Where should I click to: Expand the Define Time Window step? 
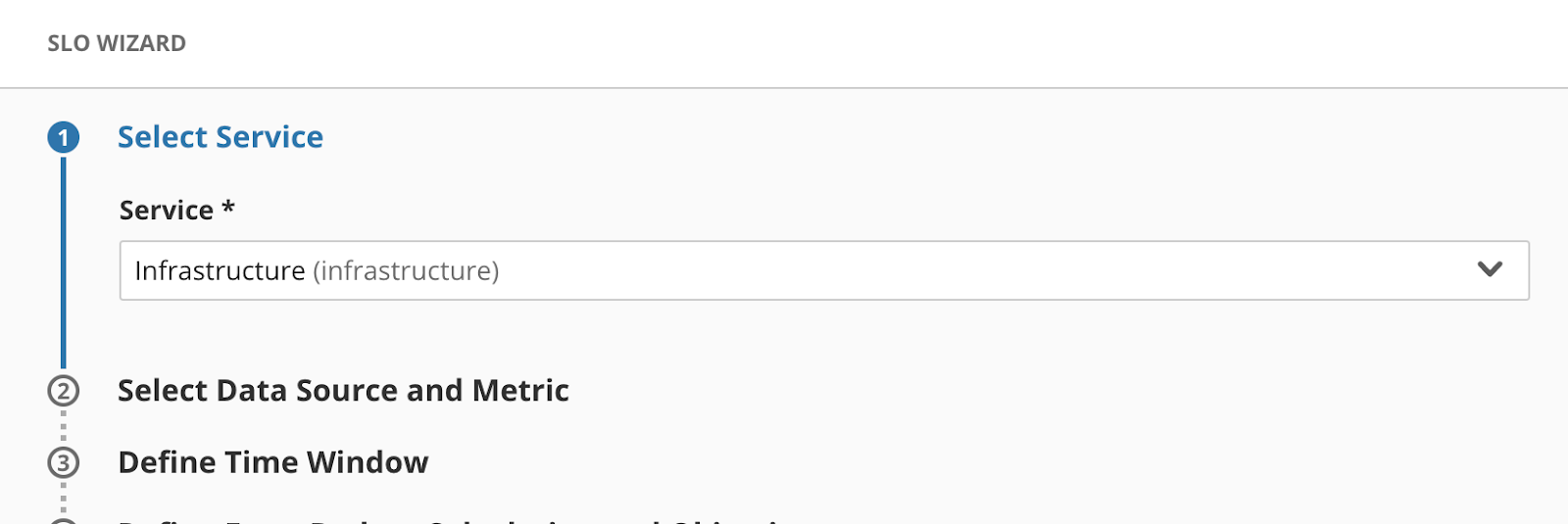[x=273, y=462]
